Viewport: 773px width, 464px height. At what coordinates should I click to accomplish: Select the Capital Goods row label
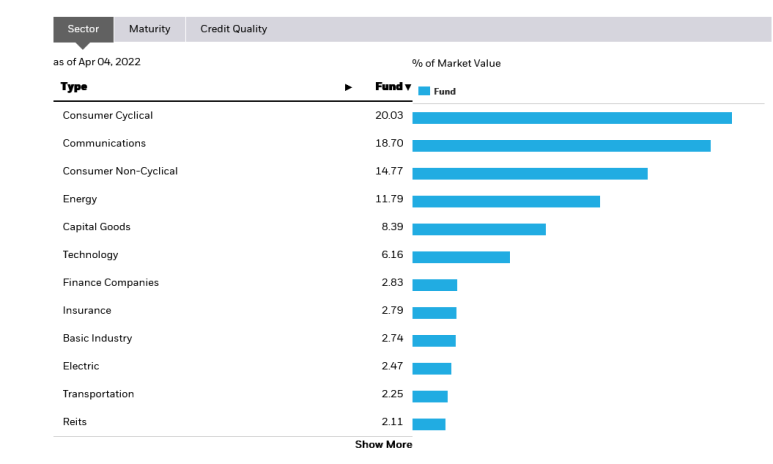(97, 227)
